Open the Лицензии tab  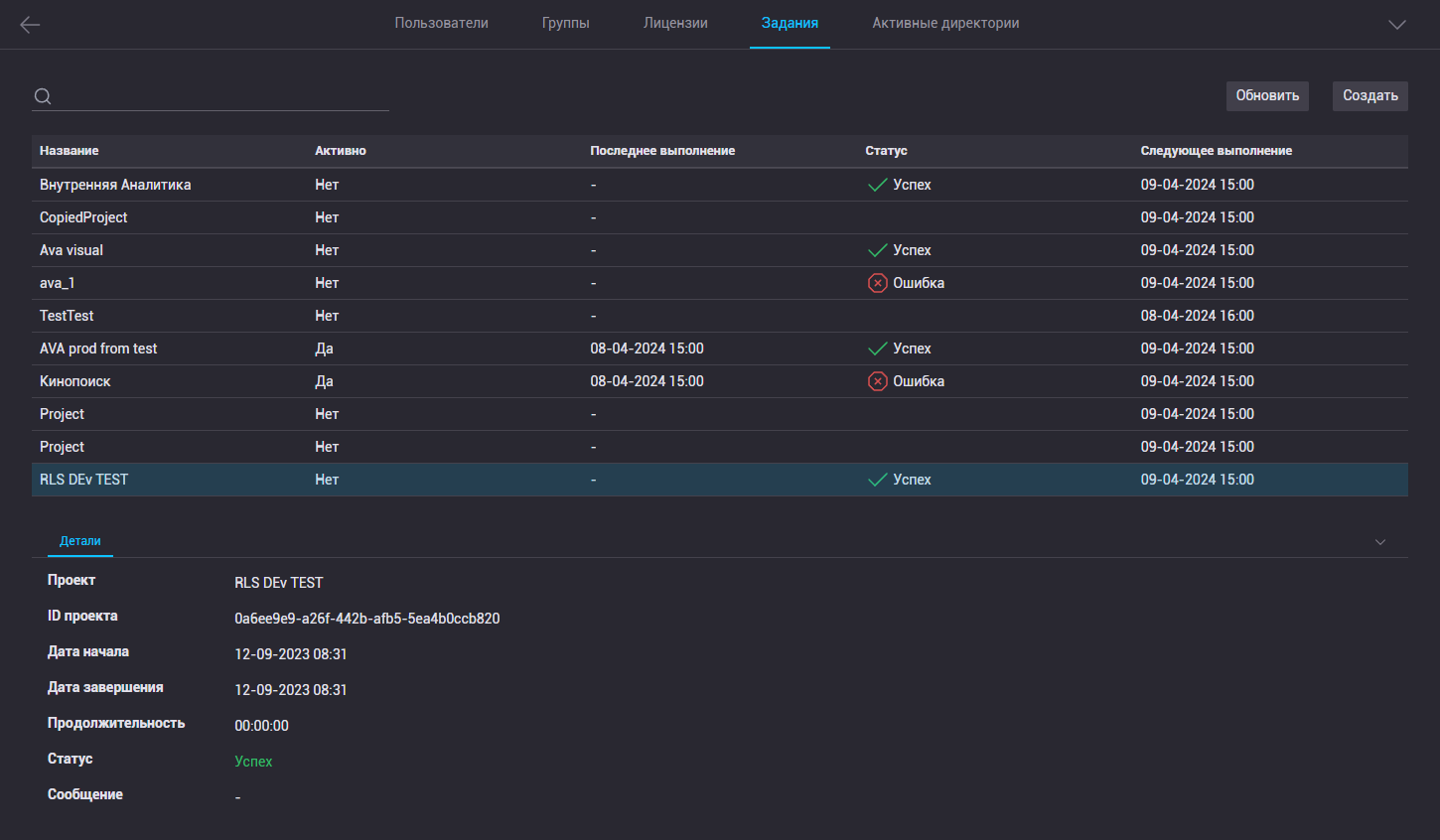(x=675, y=23)
